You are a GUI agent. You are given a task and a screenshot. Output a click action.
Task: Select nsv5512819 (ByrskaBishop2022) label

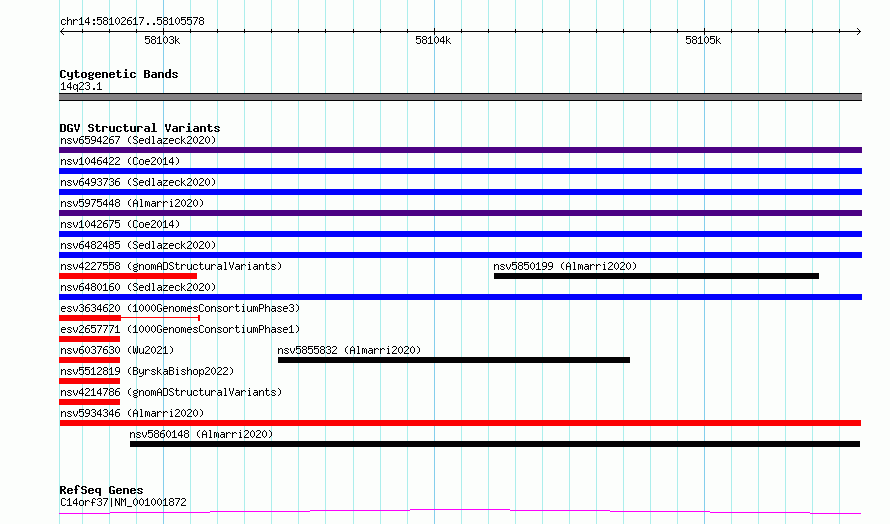147,371
